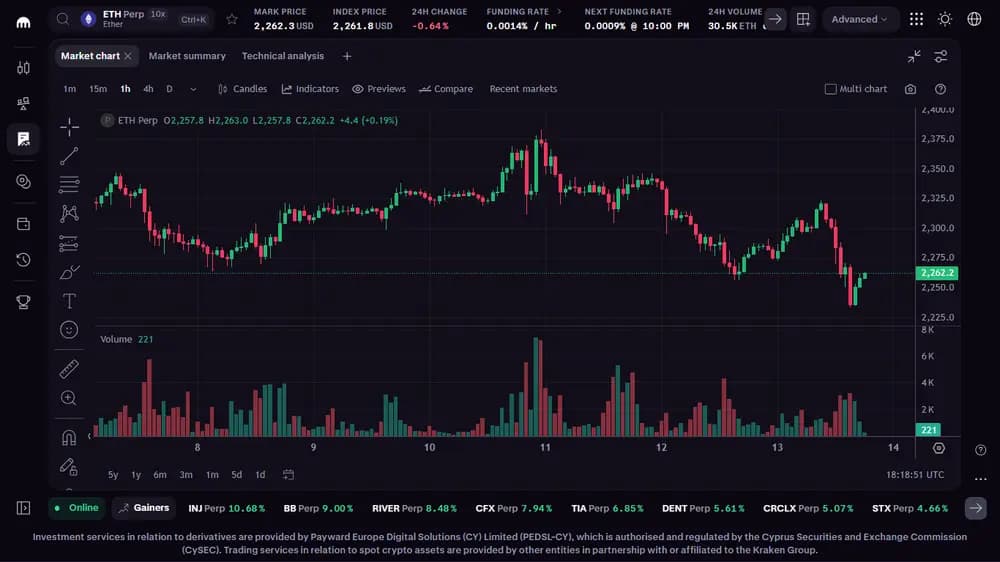Open the Advanced mode dropdown
The height and width of the screenshot is (562, 1000).
[859, 19]
